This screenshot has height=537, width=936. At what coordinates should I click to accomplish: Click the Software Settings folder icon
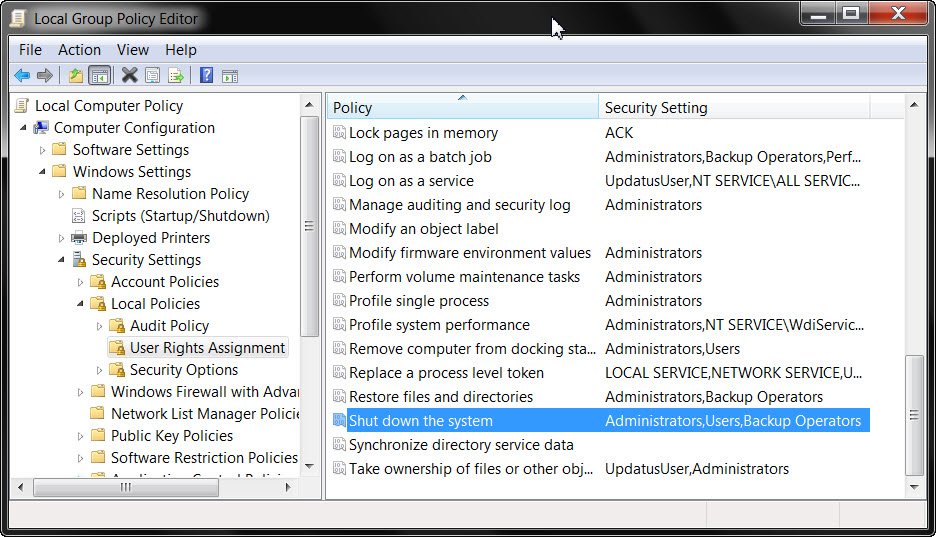pyautogui.click(x=60, y=149)
